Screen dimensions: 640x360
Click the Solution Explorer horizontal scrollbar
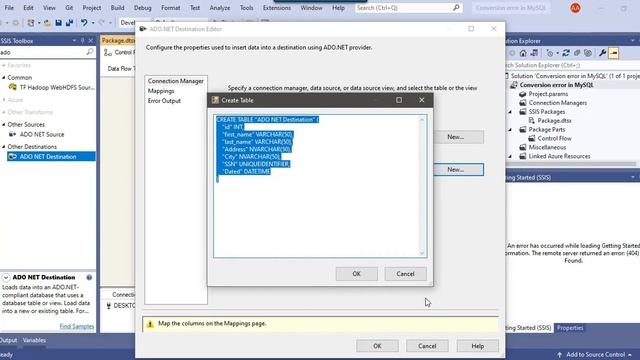click(571, 164)
